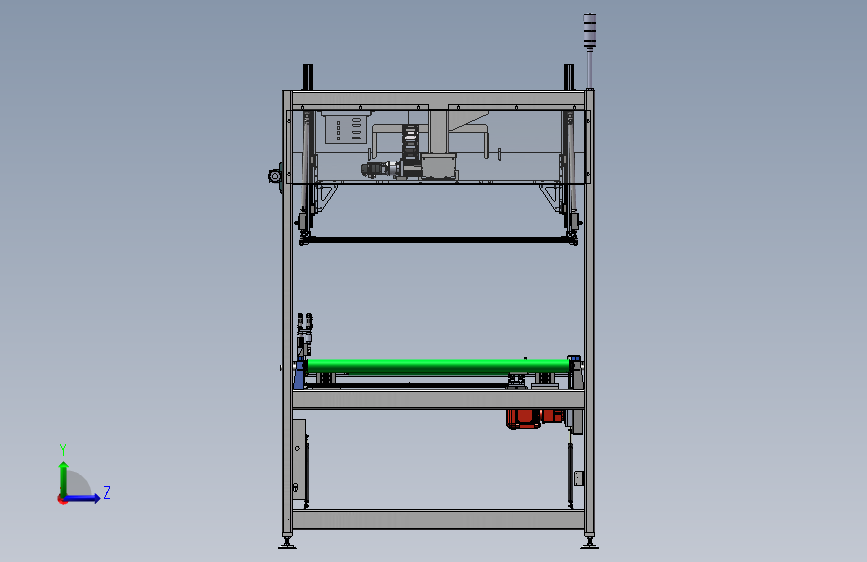Select the right leveling foot of the frame
The image size is (867, 562).
589,543
